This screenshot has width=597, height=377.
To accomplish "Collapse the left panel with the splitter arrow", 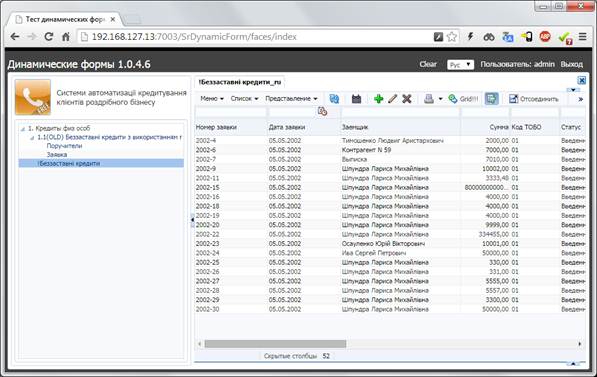I will point(192,220).
